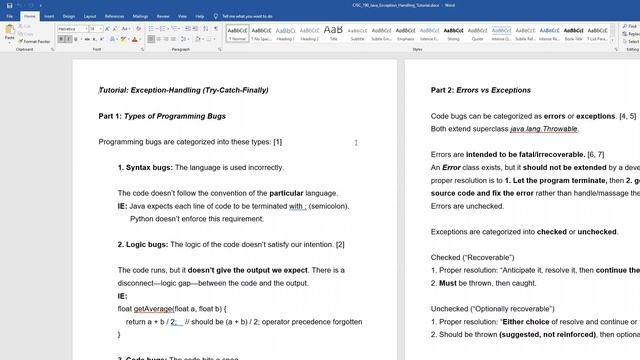Open the Styles pane dialog launcher

[x=616, y=49]
